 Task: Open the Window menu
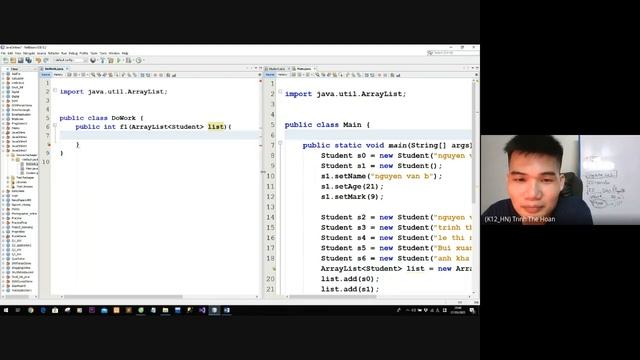pyautogui.click(x=114, y=53)
